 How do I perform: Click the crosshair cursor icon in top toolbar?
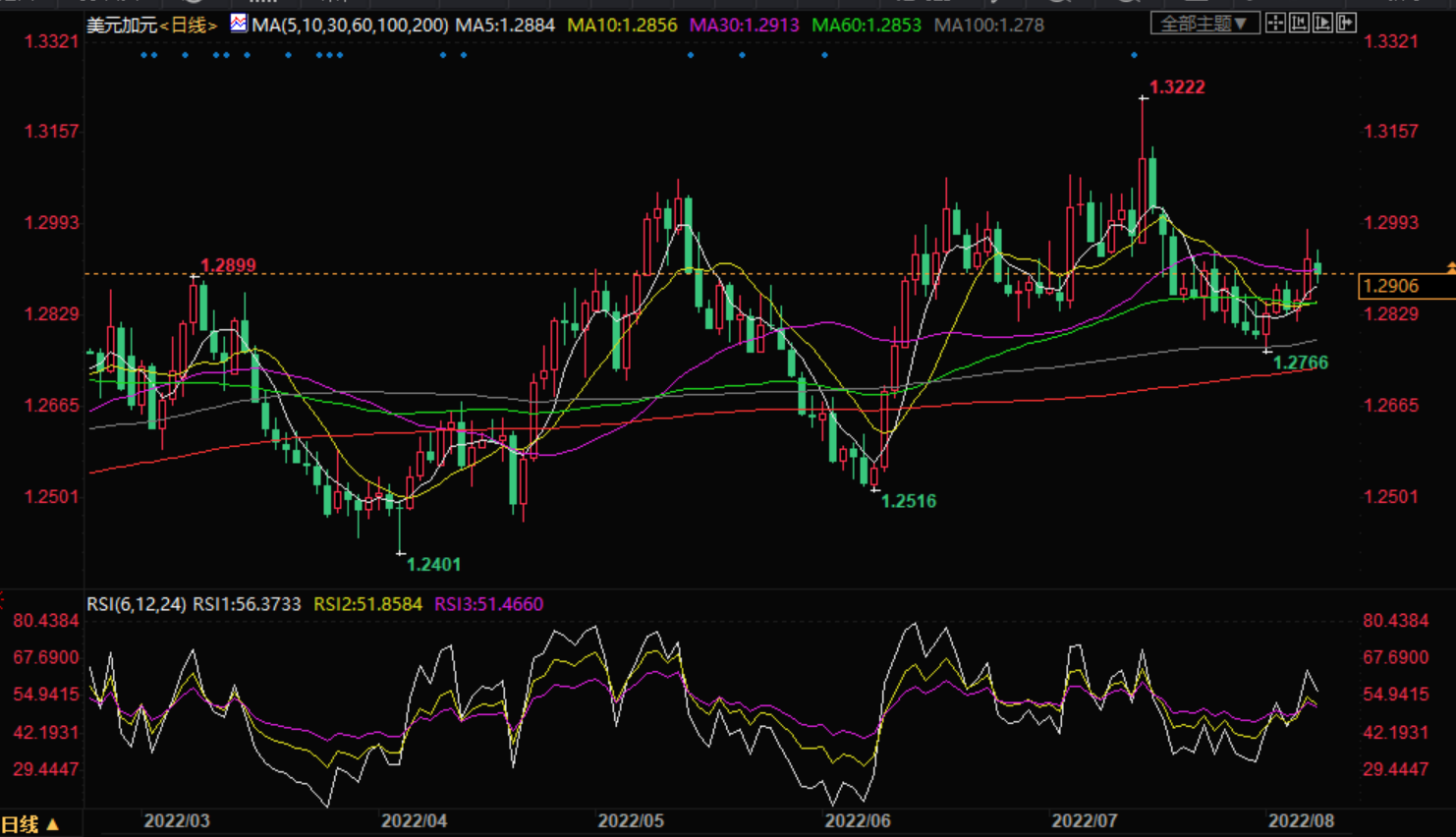click(1275, 23)
